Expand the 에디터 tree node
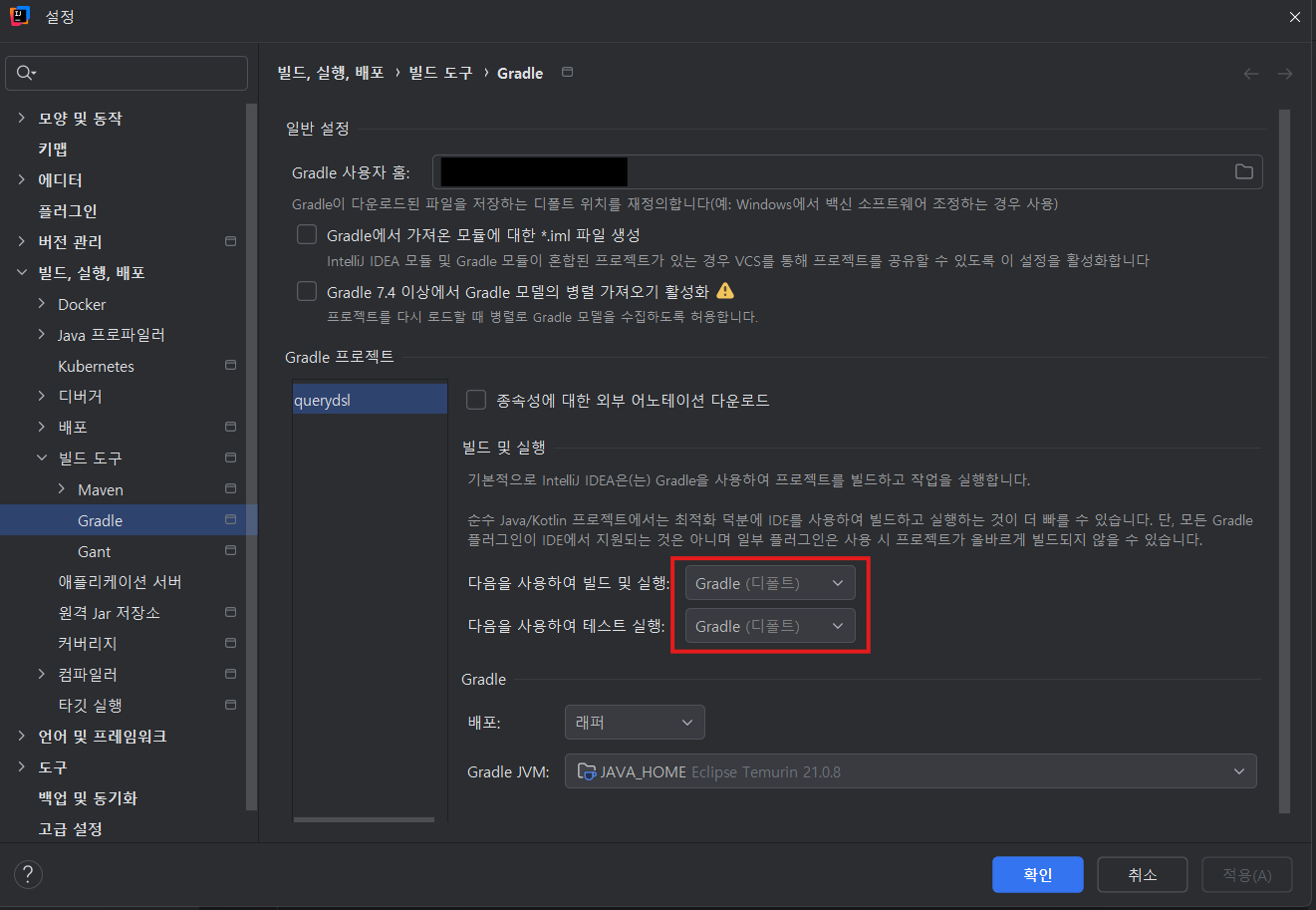 [22, 179]
